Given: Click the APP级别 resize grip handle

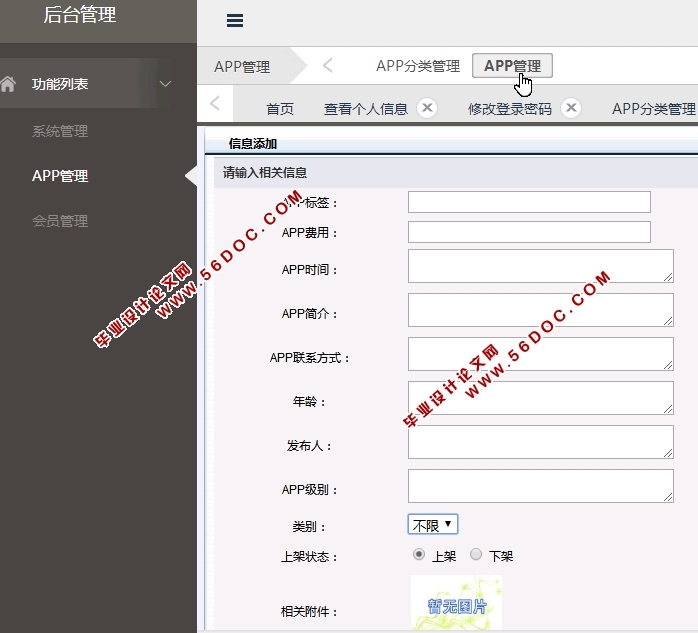Looking at the screenshot, I should pos(668,497).
